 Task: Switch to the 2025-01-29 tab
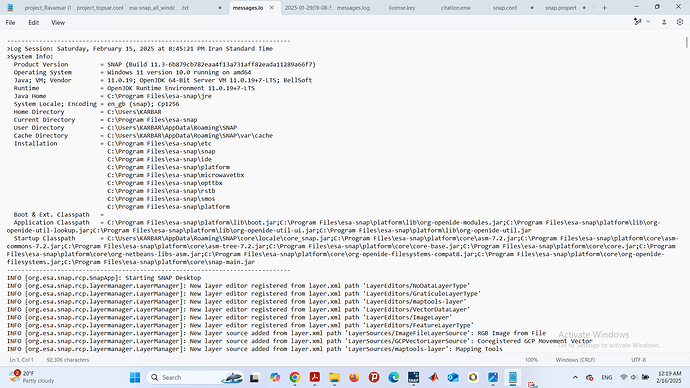coord(308,8)
